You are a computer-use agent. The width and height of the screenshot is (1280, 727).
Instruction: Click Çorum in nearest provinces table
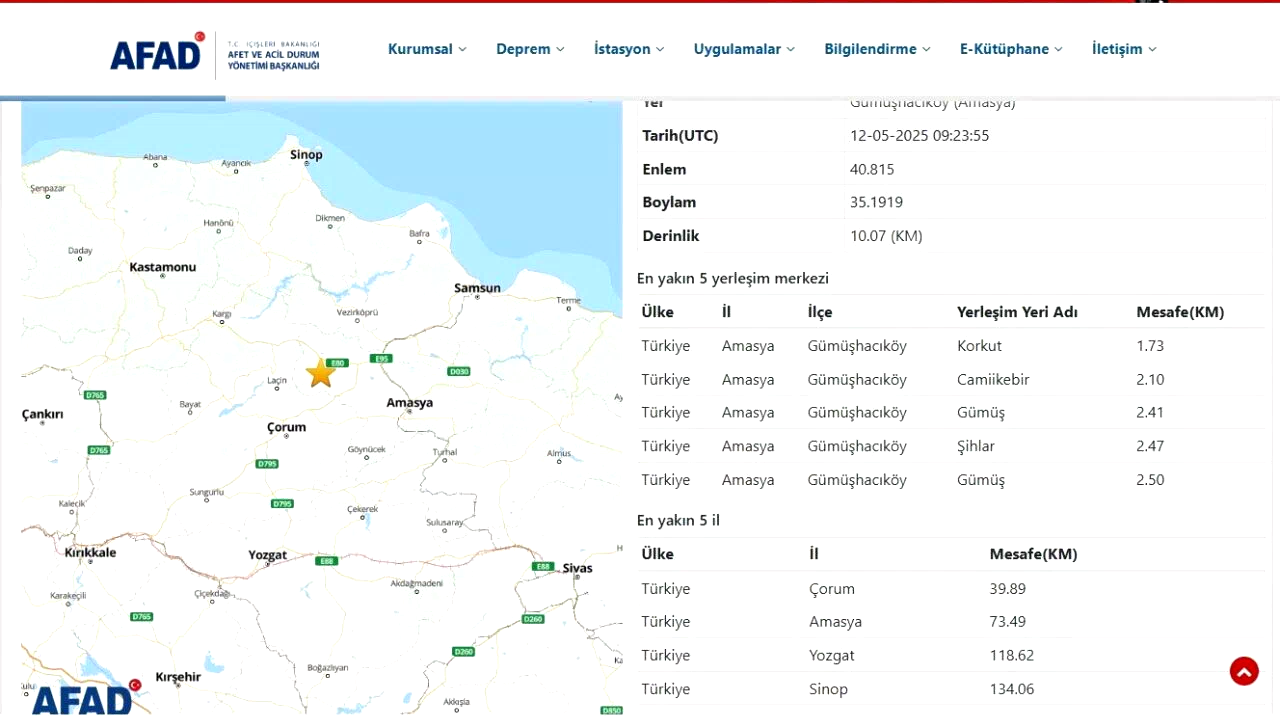pyautogui.click(x=832, y=589)
